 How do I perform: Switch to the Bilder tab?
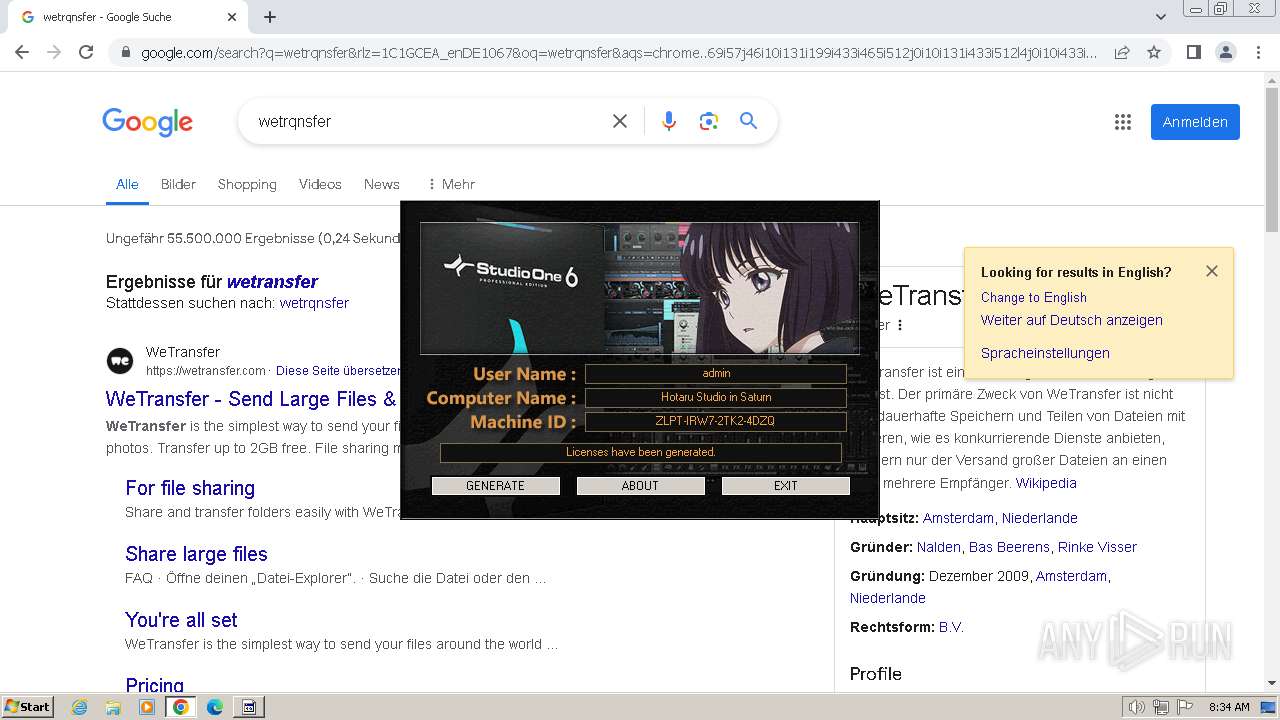click(178, 184)
